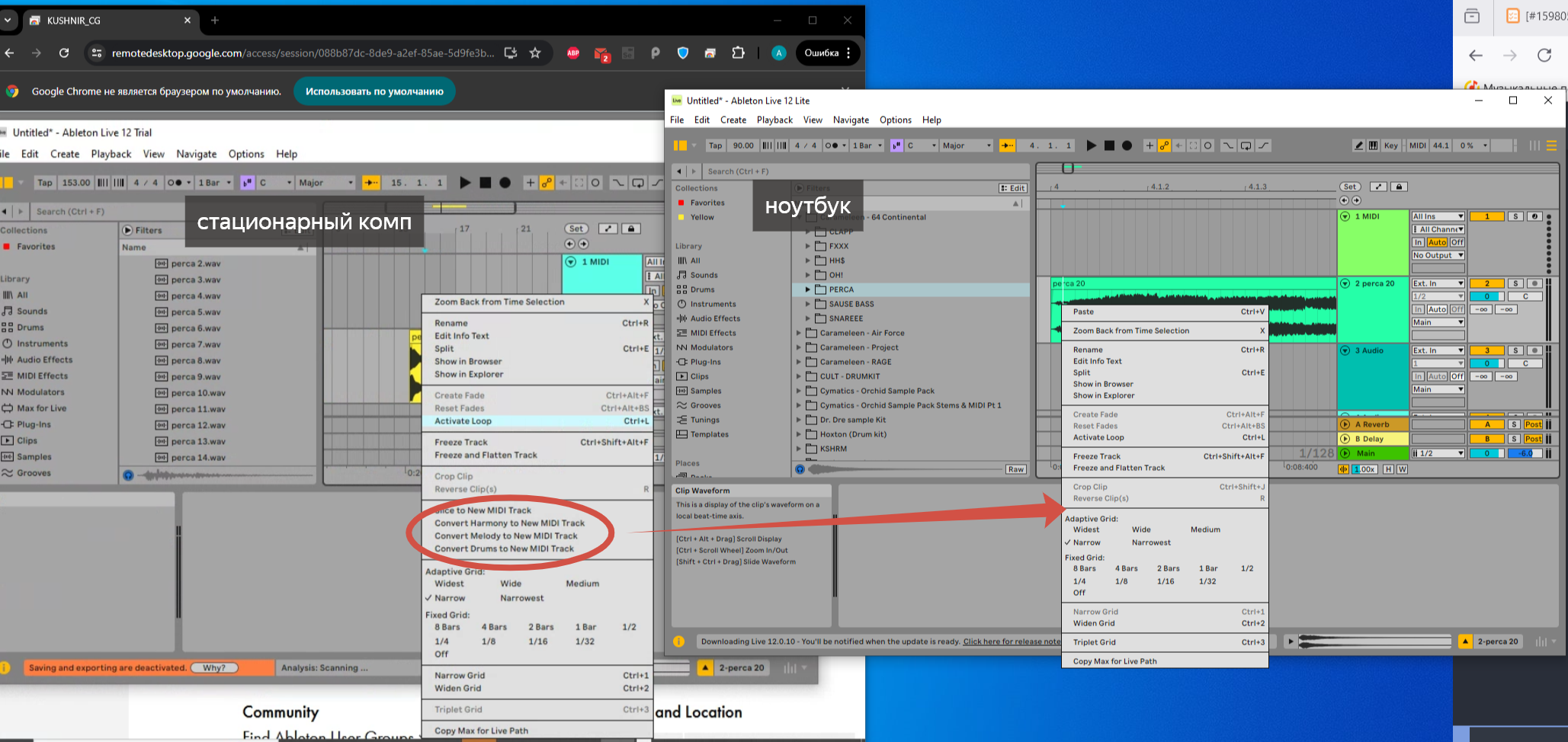Toggle Post button on A Reverb return

tap(1533, 424)
